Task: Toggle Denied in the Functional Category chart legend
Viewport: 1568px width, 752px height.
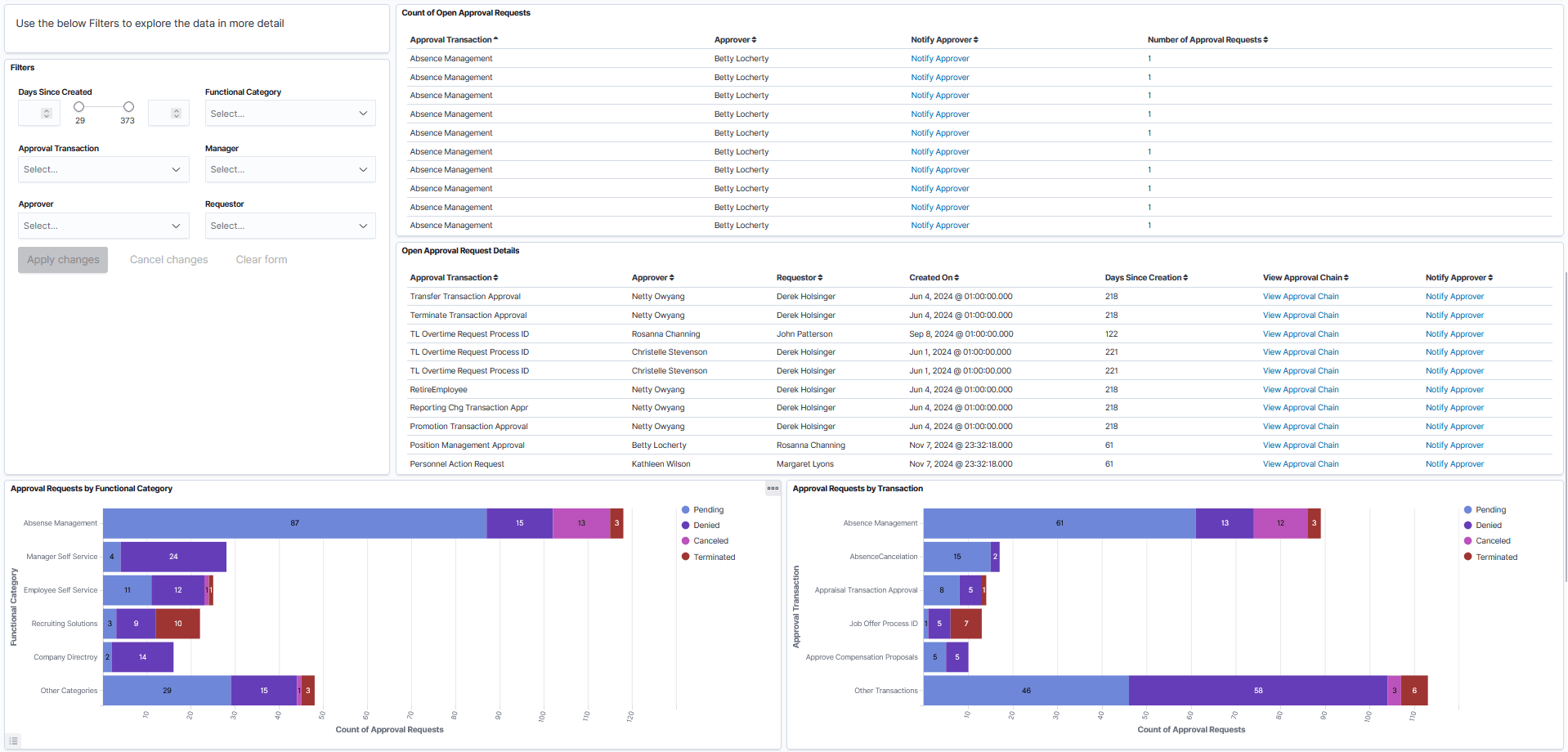Action: click(x=701, y=525)
